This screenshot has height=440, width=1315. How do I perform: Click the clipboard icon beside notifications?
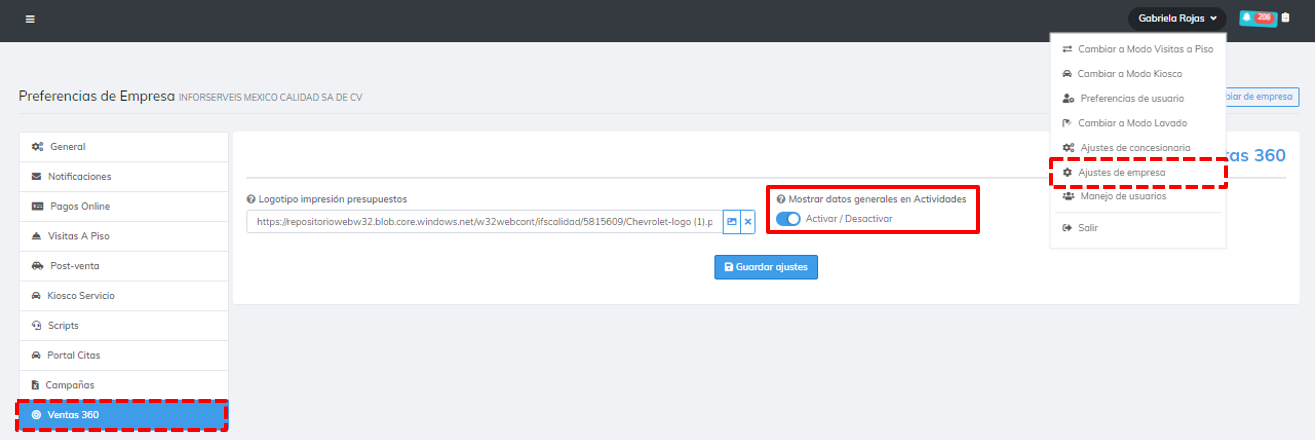click(x=1285, y=18)
